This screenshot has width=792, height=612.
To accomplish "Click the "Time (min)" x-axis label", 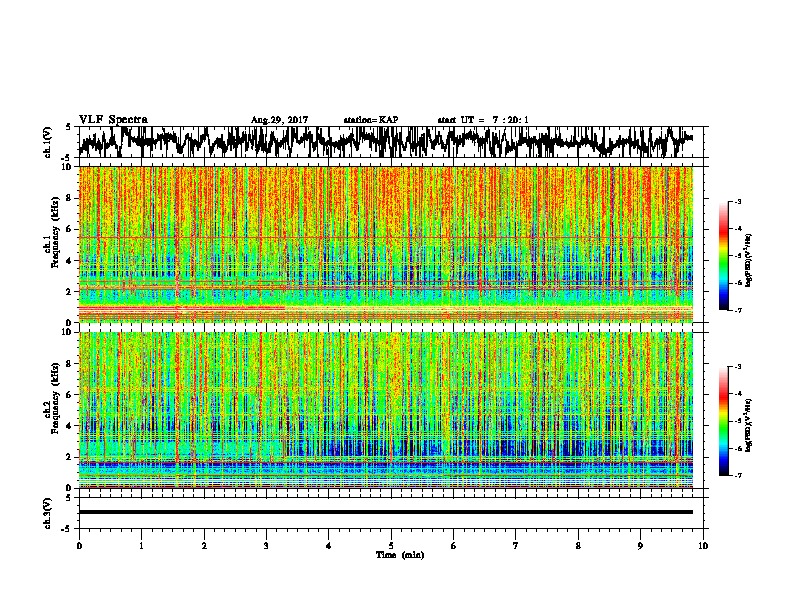I will click(x=400, y=555).
